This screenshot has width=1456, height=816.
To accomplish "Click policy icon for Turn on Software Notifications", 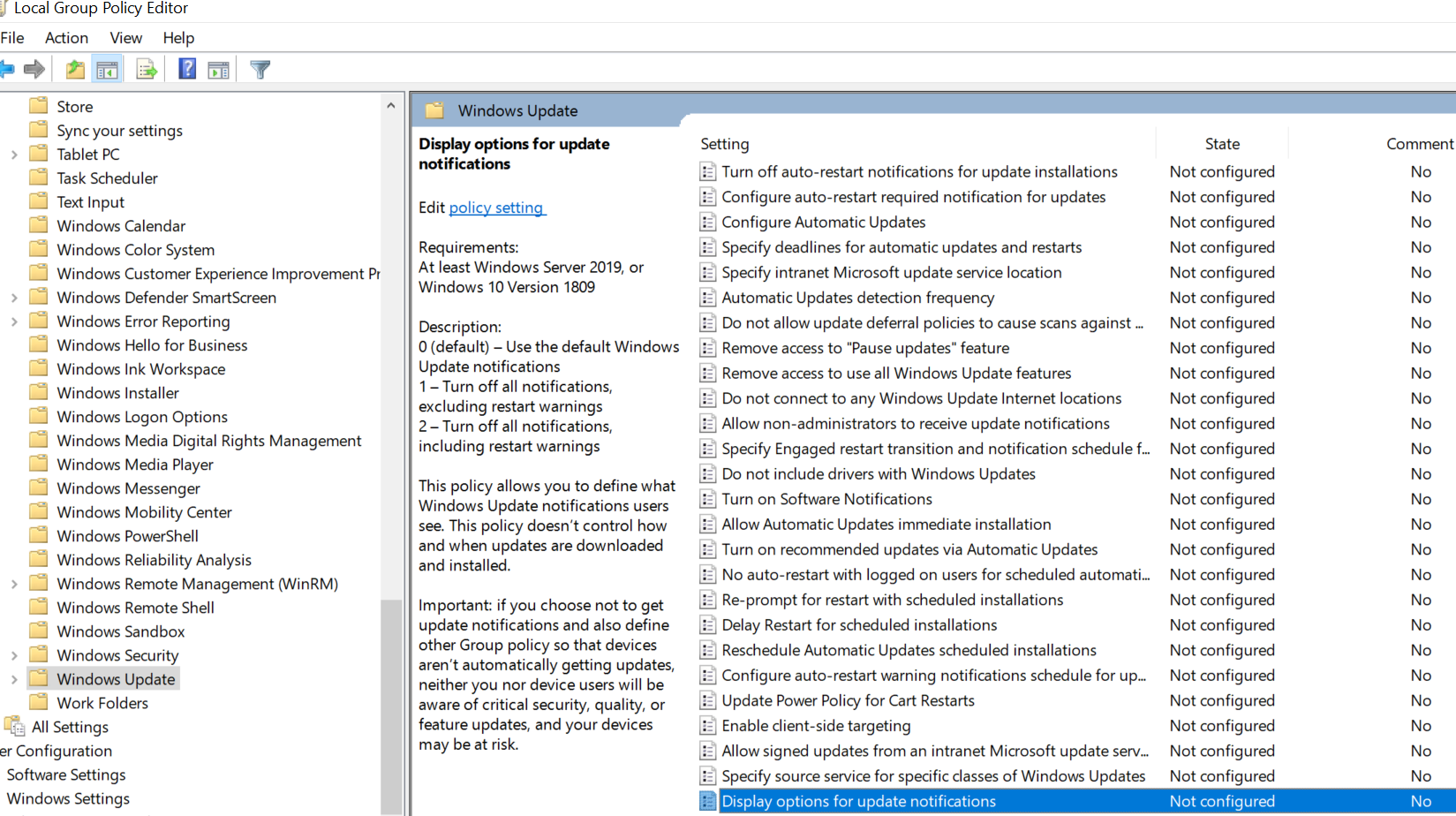I will [x=707, y=499].
